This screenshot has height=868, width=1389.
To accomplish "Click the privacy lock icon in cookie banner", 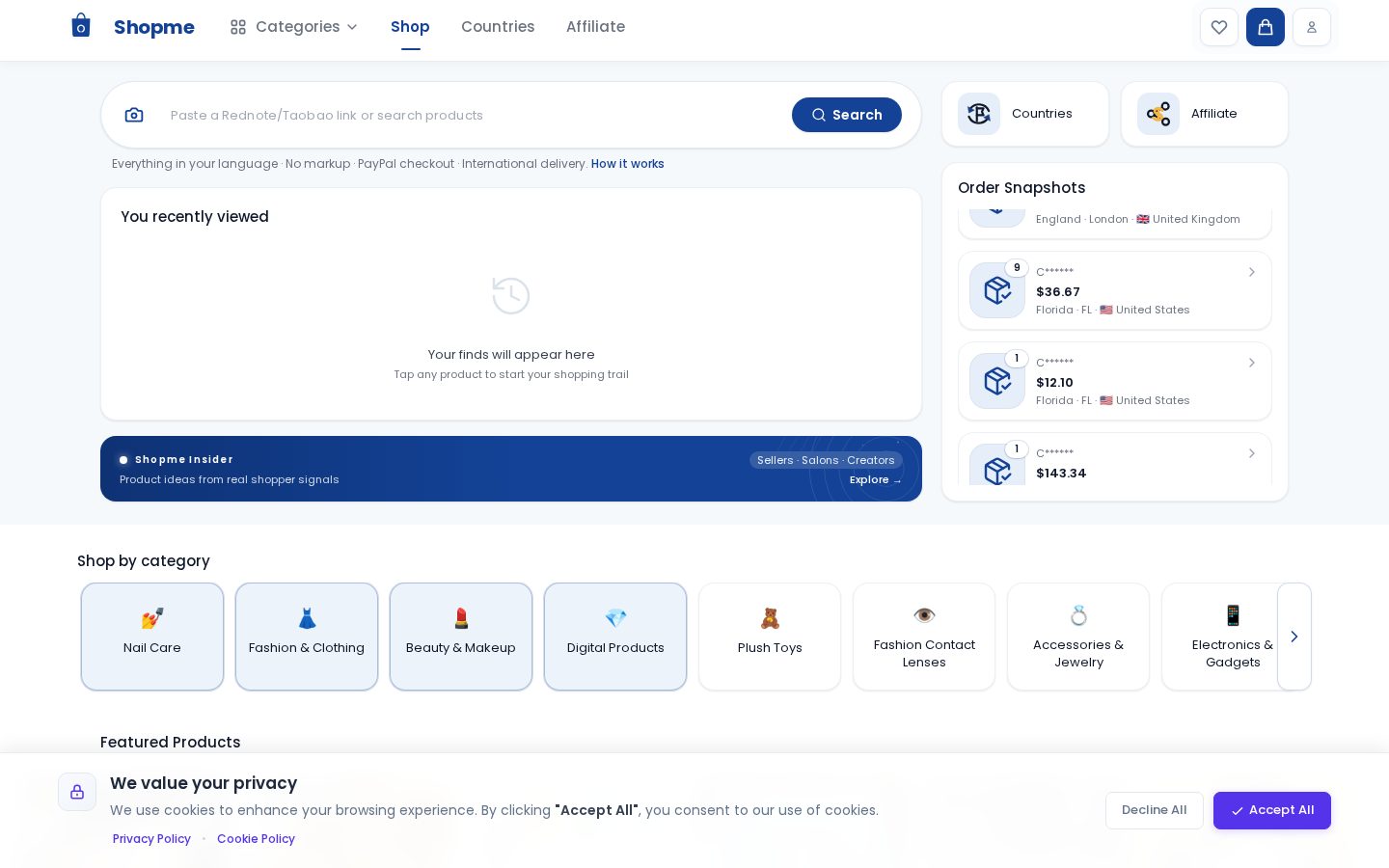I will pos(77,792).
